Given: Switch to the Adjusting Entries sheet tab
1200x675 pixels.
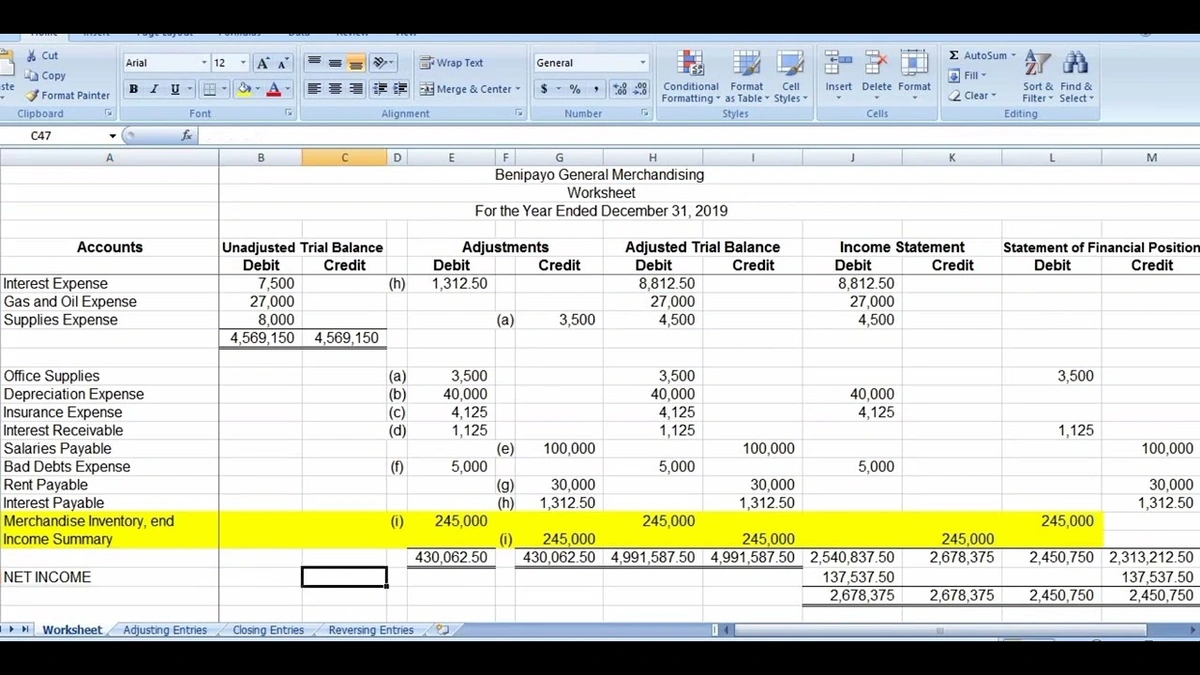Looking at the screenshot, I should click(x=165, y=630).
